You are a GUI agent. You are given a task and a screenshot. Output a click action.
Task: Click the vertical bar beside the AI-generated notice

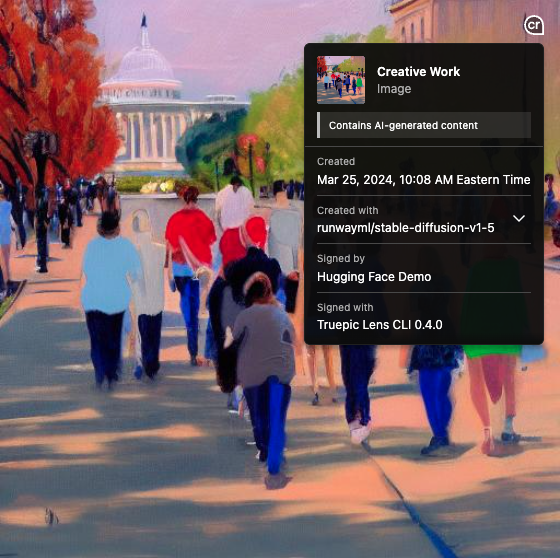318,125
